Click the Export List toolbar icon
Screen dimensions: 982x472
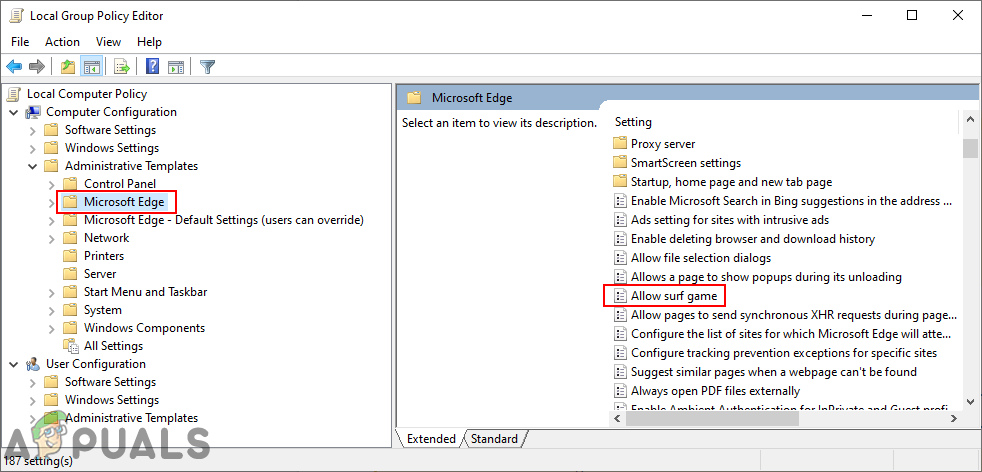click(x=122, y=67)
